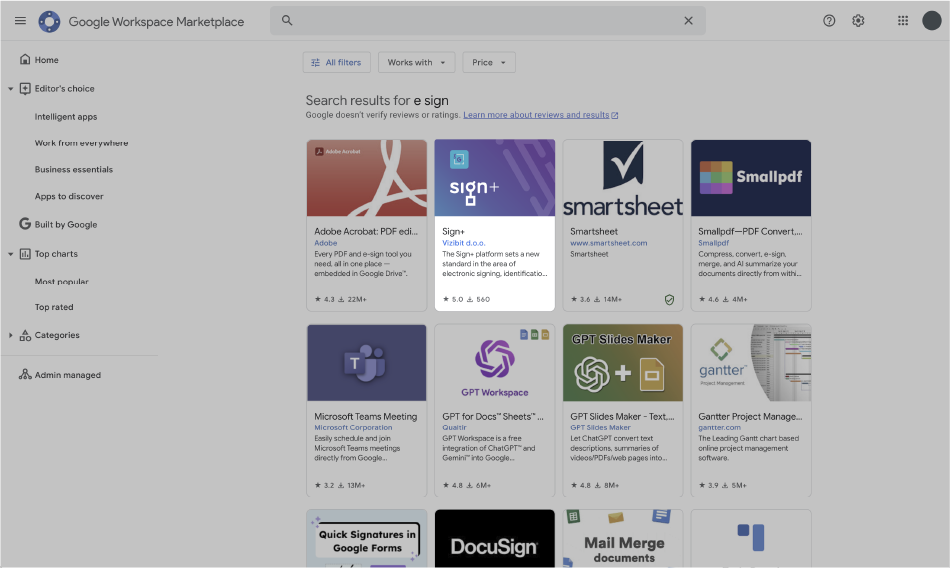Screen dimensions: 950x568
Task: Open the Smallpdf app banner
Action: coord(751,178)
